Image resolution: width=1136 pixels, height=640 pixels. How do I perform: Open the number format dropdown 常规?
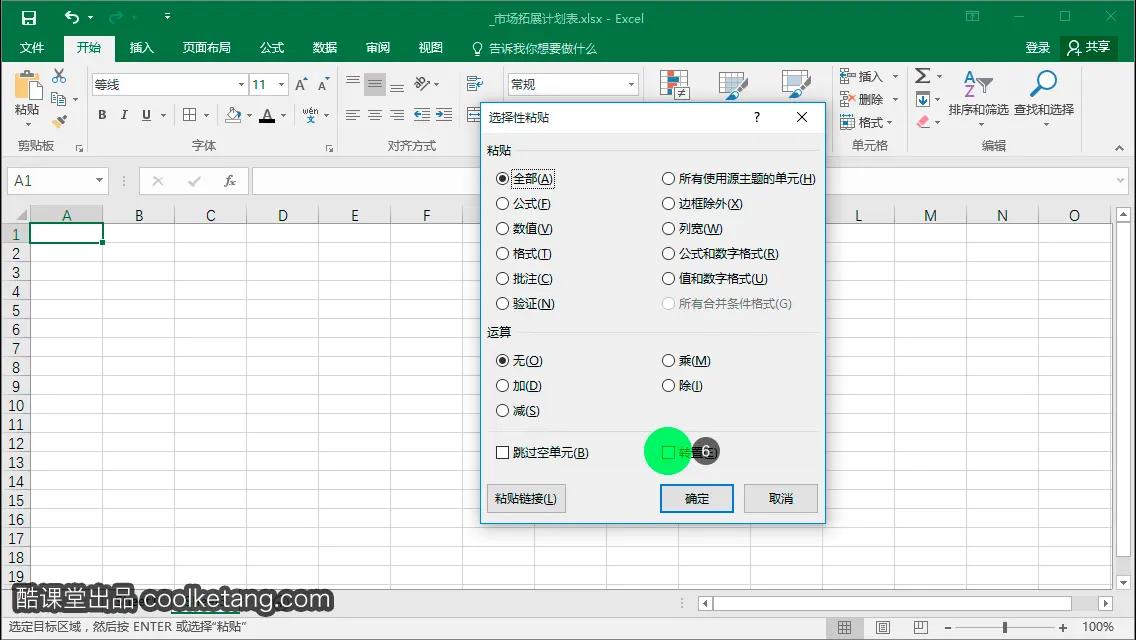(x=631, y=85)
